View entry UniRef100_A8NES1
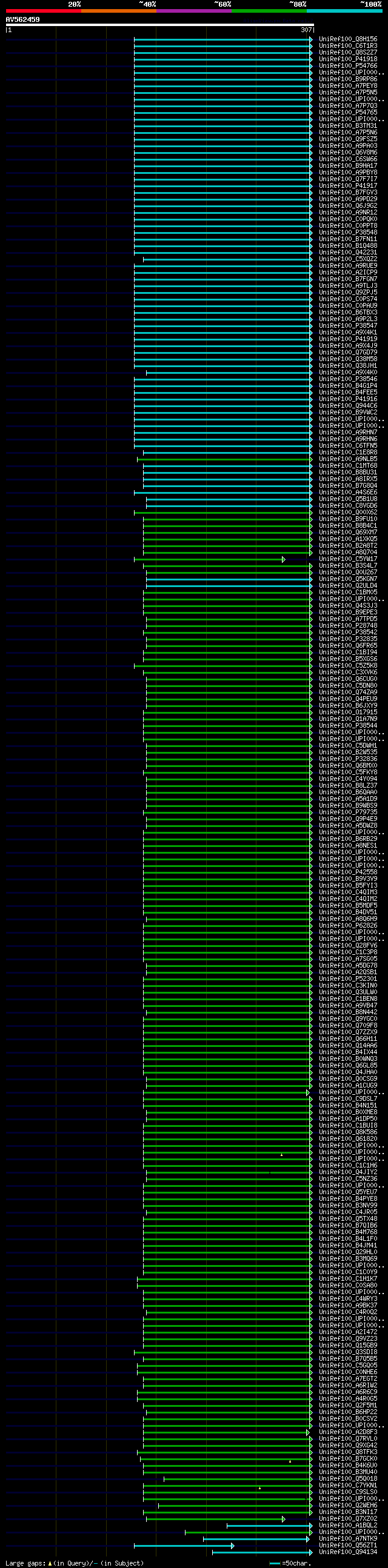388x1568 pixels. click(348, 846)
